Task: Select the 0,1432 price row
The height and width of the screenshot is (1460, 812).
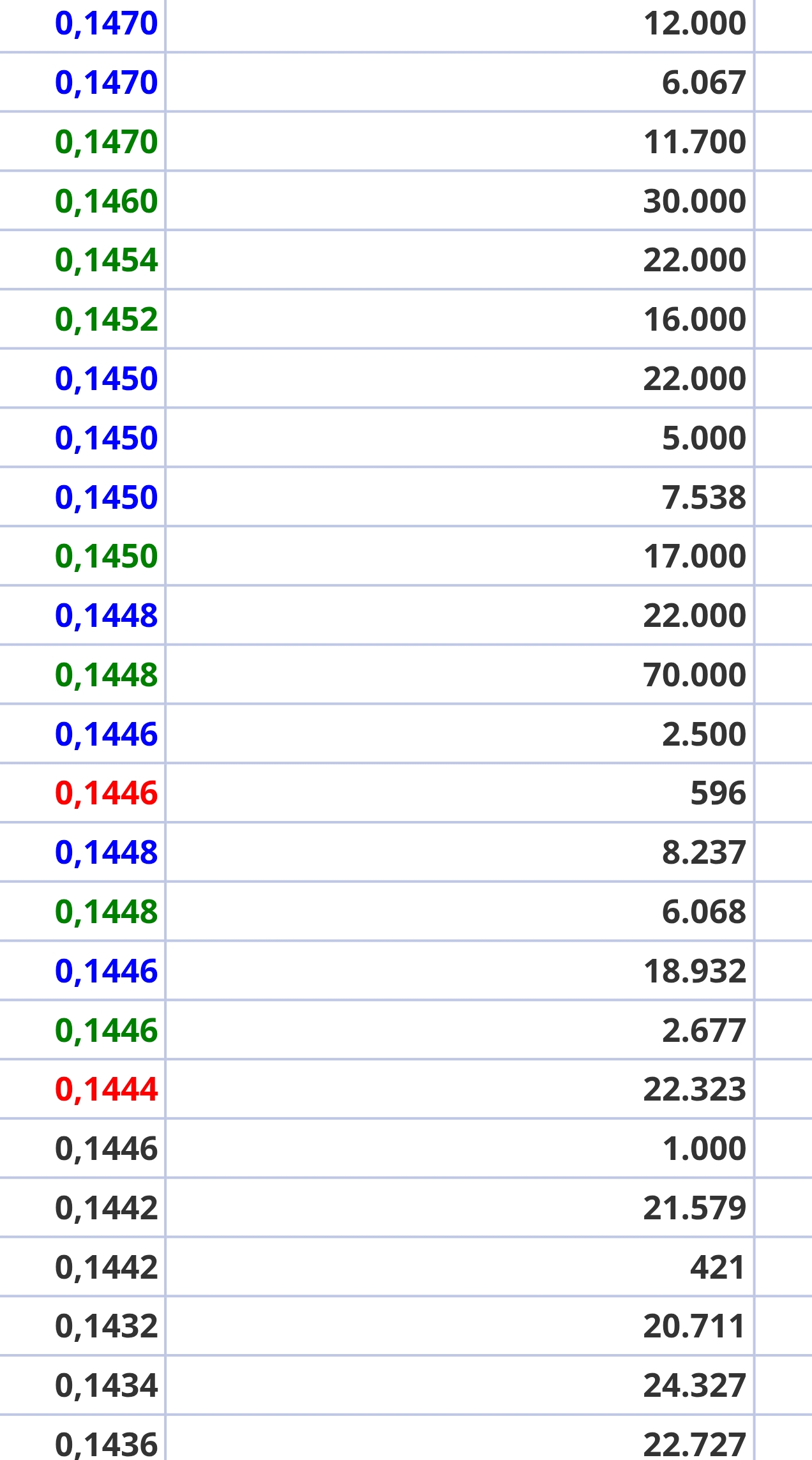Action: point(106,1326)
